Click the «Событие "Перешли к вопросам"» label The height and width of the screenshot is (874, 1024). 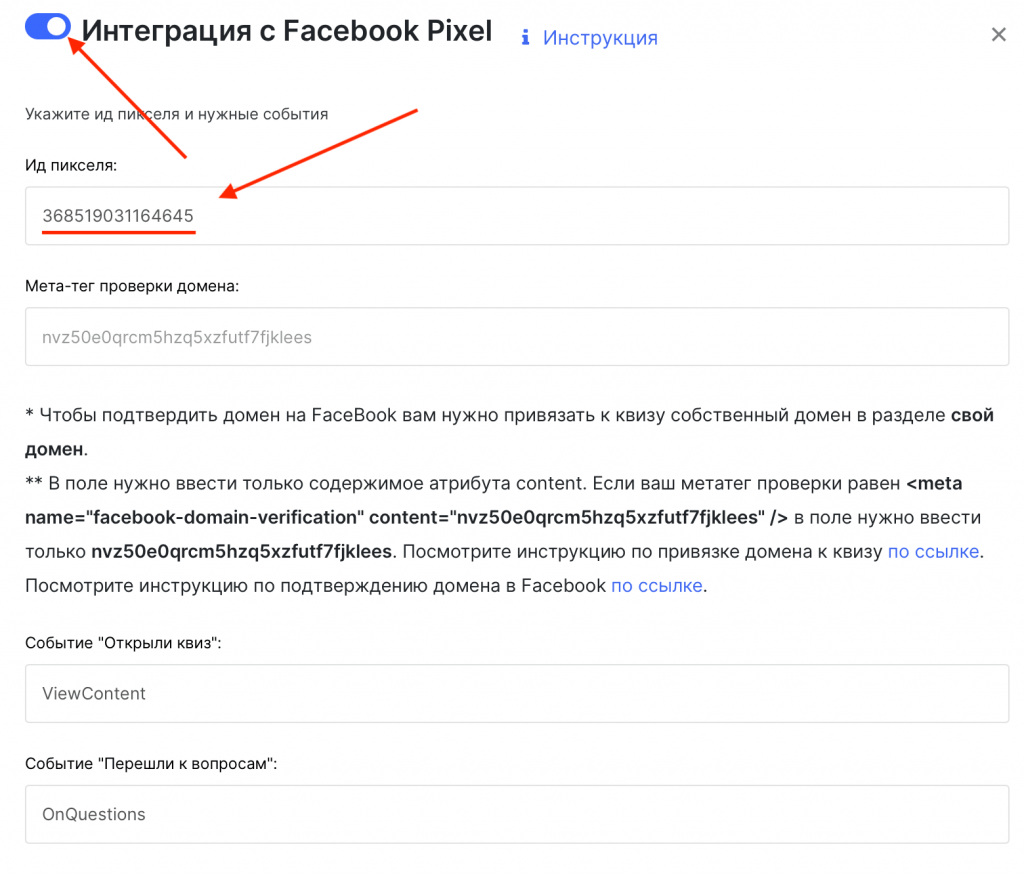(x=150, y=764)
